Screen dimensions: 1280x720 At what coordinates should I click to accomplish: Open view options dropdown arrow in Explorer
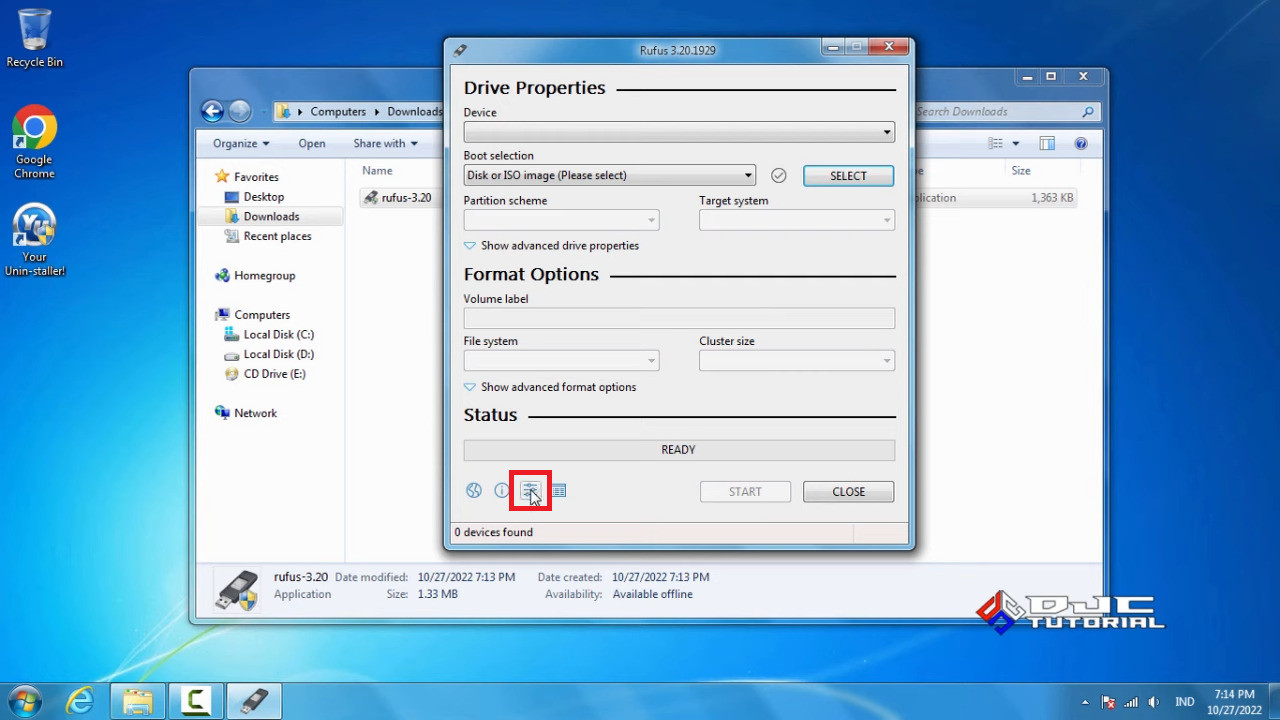point(1016,144)
